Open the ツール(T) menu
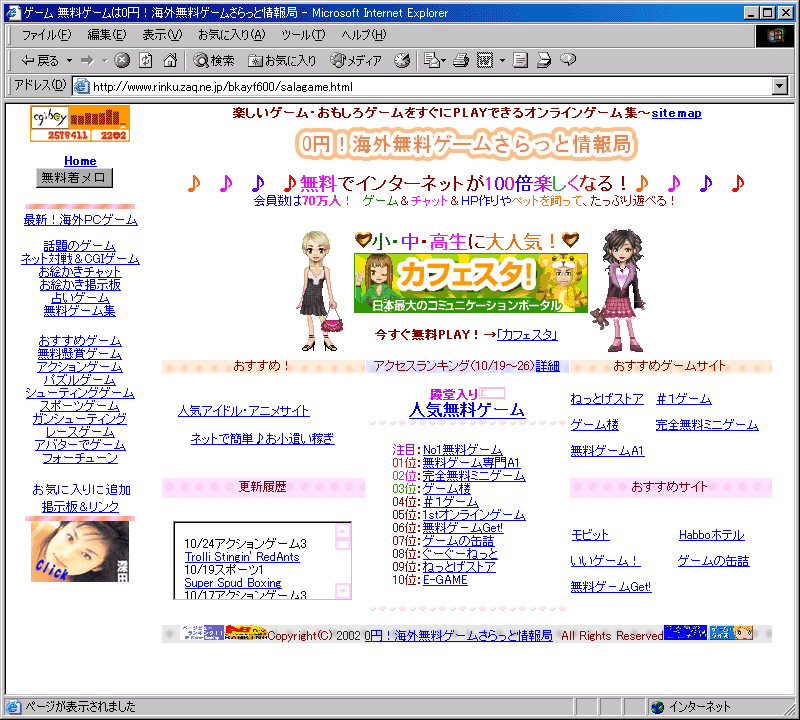Viewport: 800px width, 720px height. tap(303, 35)
